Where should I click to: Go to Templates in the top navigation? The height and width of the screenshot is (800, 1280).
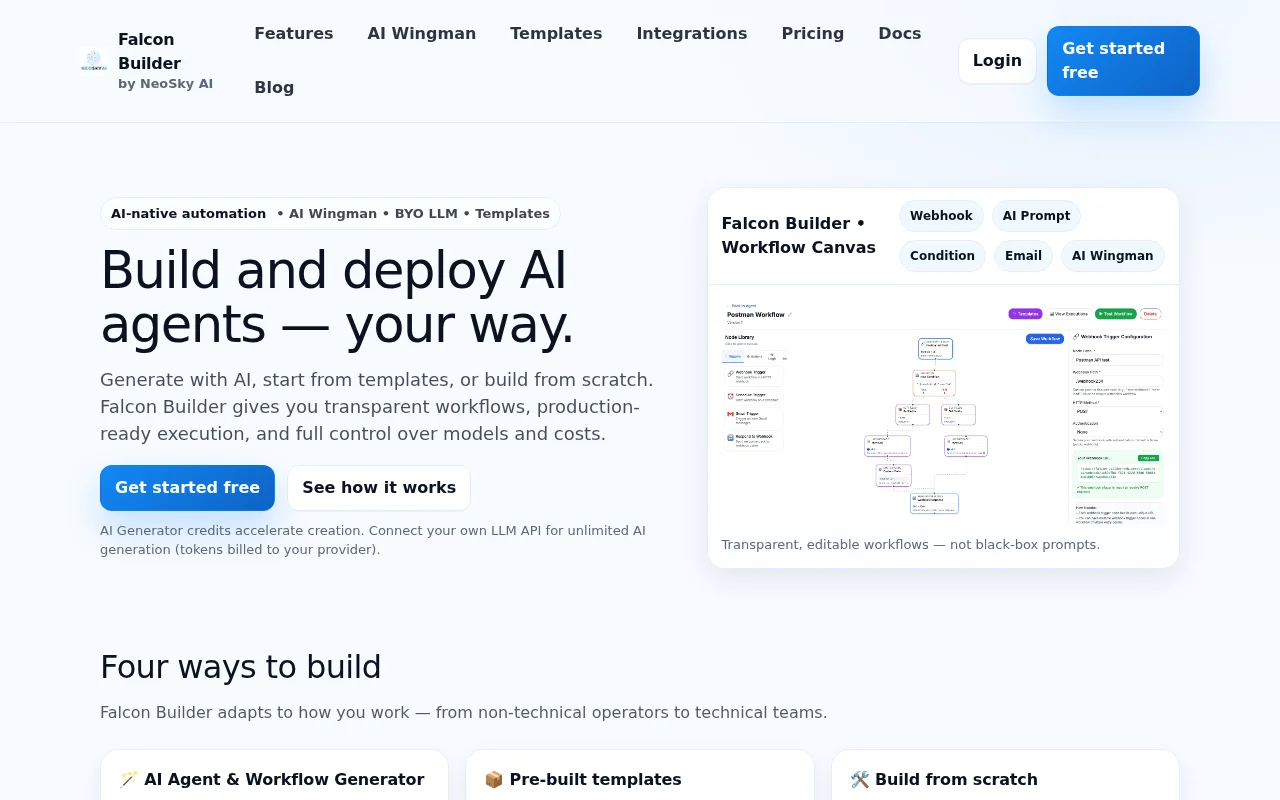[x=556, y=33]
